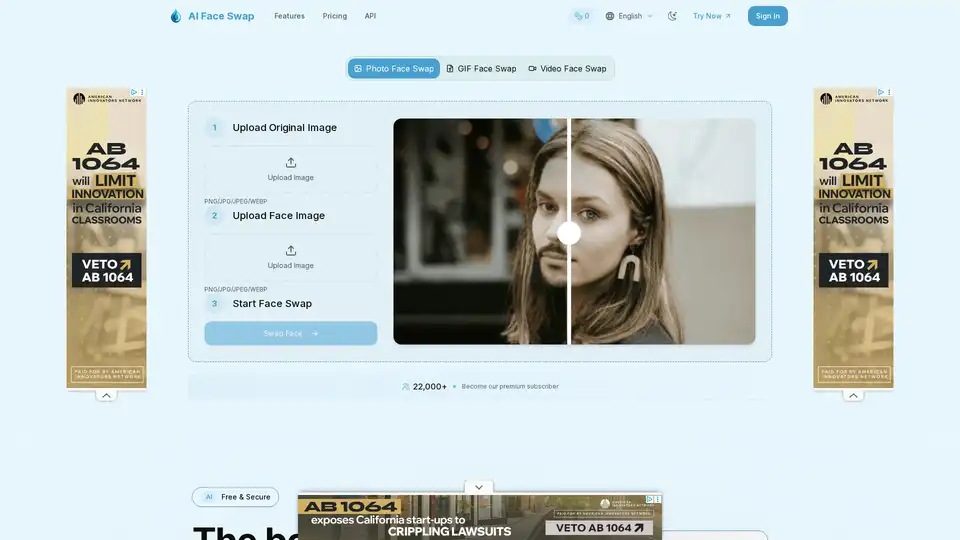Screen dimensions: 960x540
Task: Click the credits counter icon showing 0
Action: tap(580, 16)
